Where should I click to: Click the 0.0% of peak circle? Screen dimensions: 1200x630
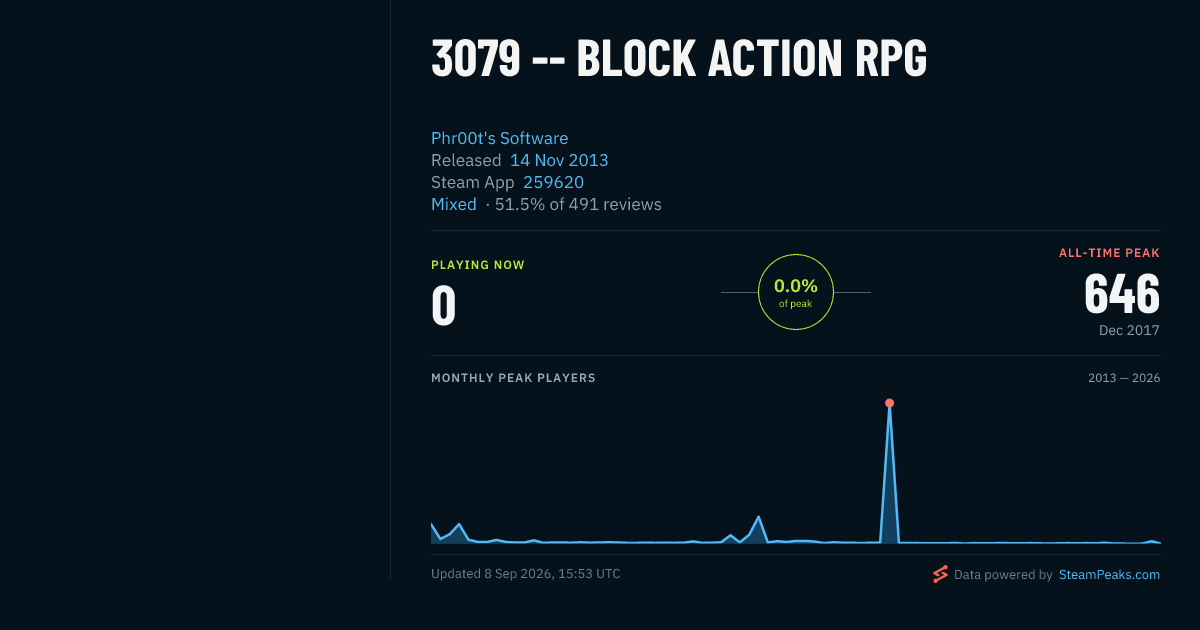[x=796, y=292]
